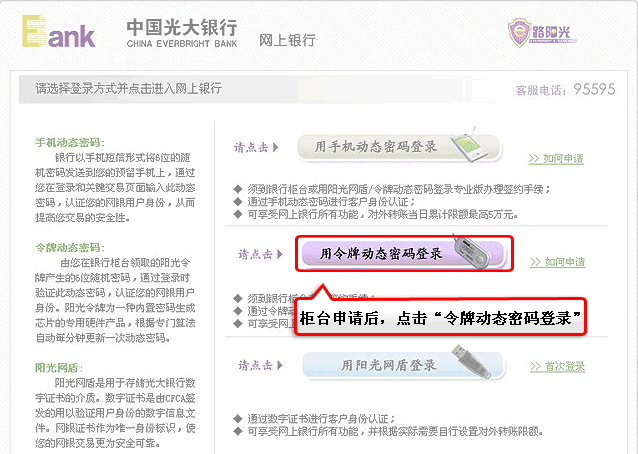638x454 pixels.
Task: Click the USB key icon
Action: tap(471, 362)
